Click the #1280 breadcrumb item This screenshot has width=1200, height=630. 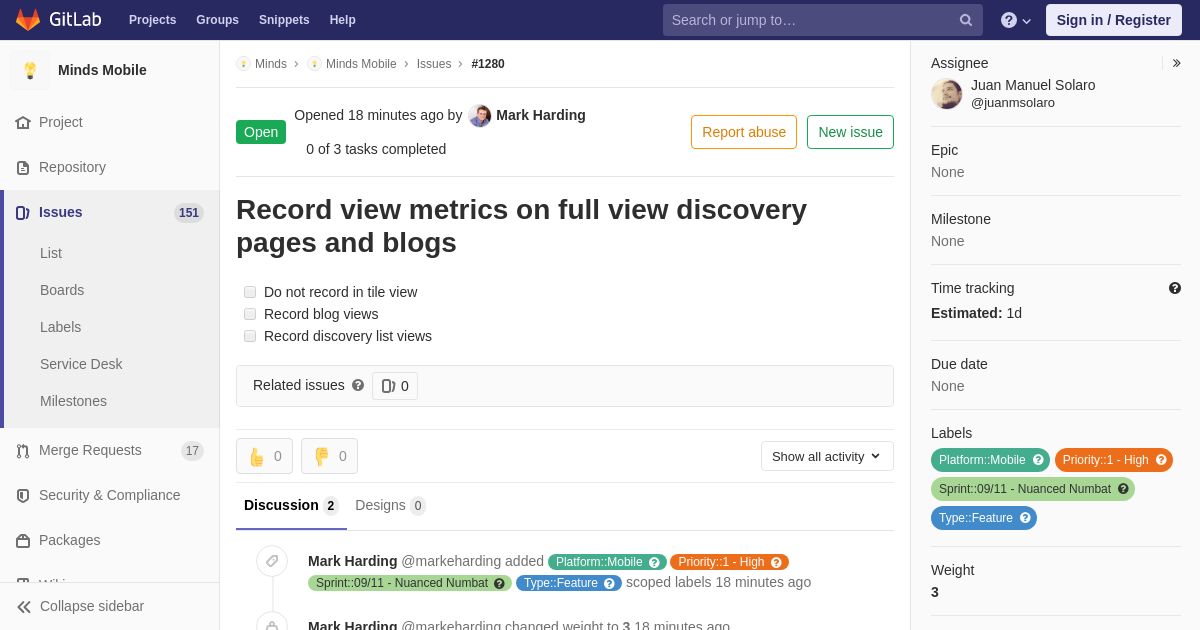(488, 64)
